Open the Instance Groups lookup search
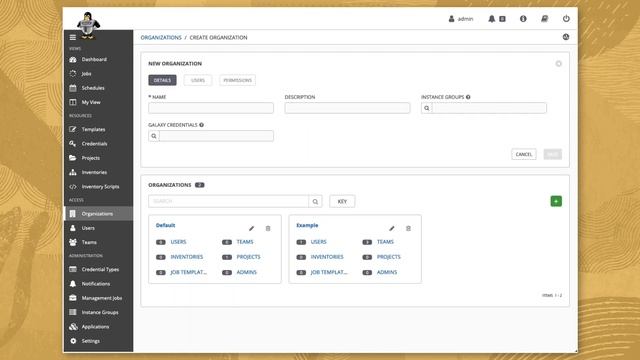640x360 pixels. click(x=427, y=108)
